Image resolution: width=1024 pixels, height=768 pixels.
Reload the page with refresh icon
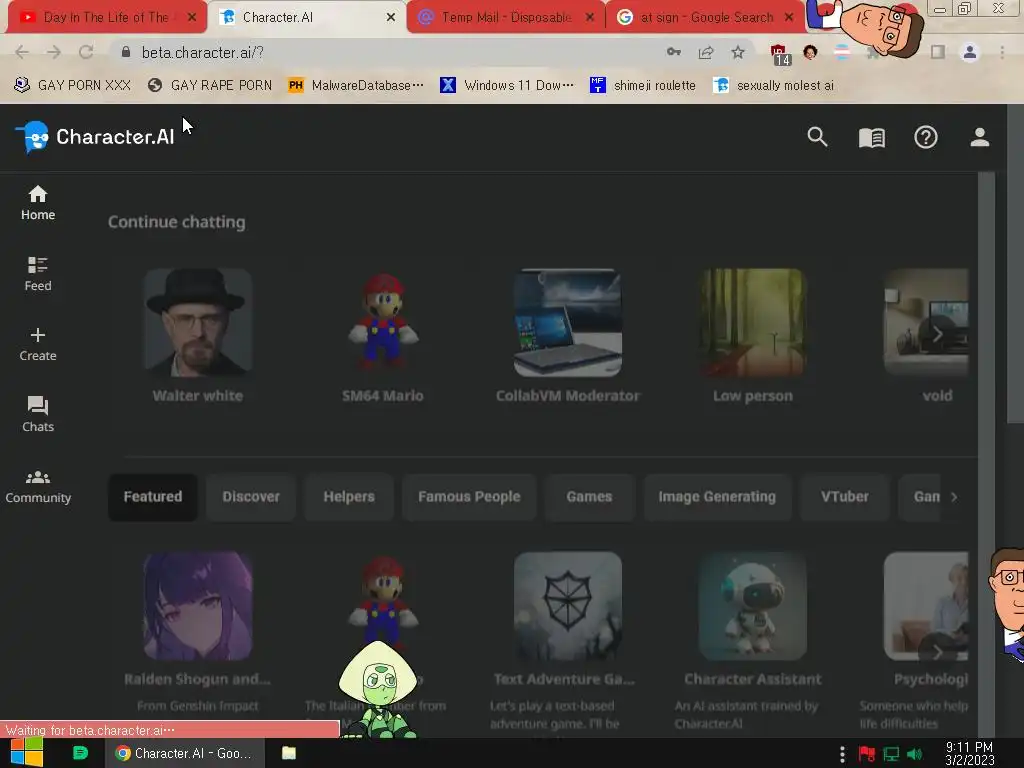click(86, 52)
